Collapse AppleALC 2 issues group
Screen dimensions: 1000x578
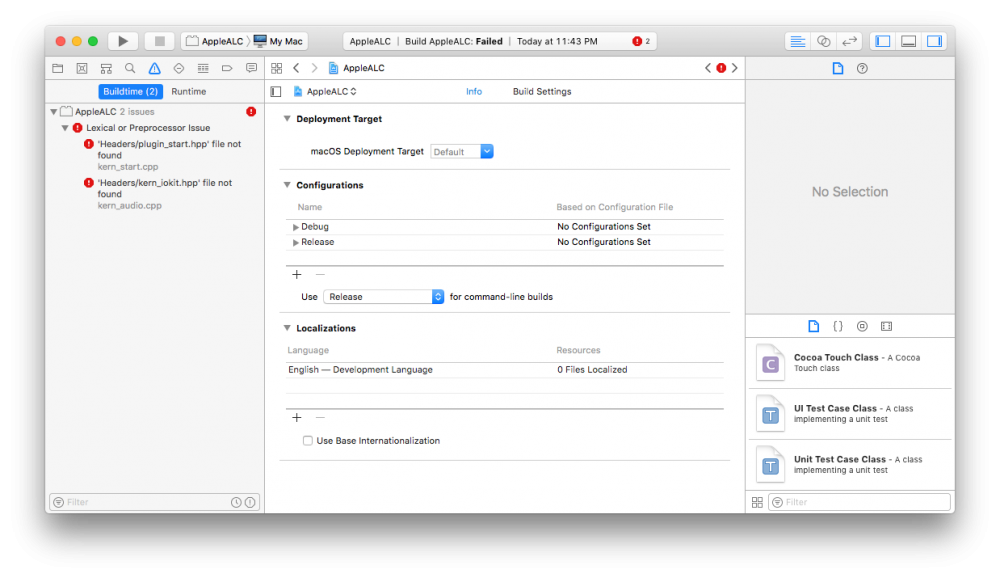[x=54, y=112]
